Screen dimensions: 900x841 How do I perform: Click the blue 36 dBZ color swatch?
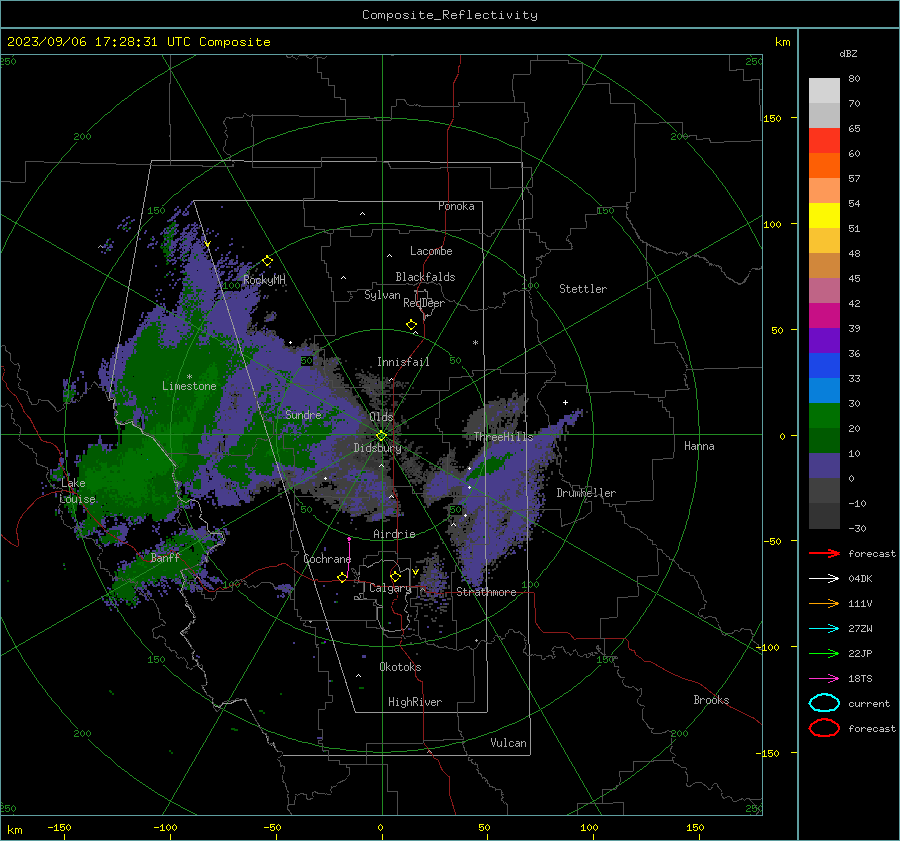pos(824,366)
